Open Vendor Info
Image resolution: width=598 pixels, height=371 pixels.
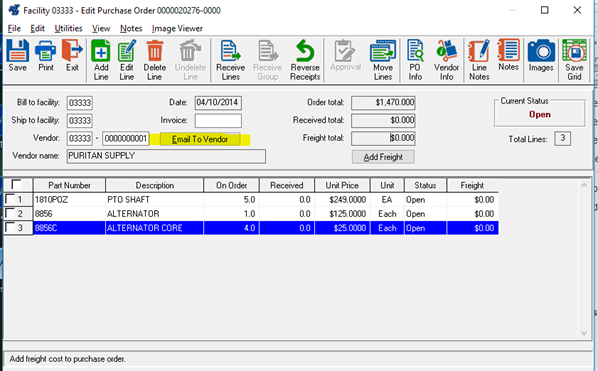tap(446, 60)
